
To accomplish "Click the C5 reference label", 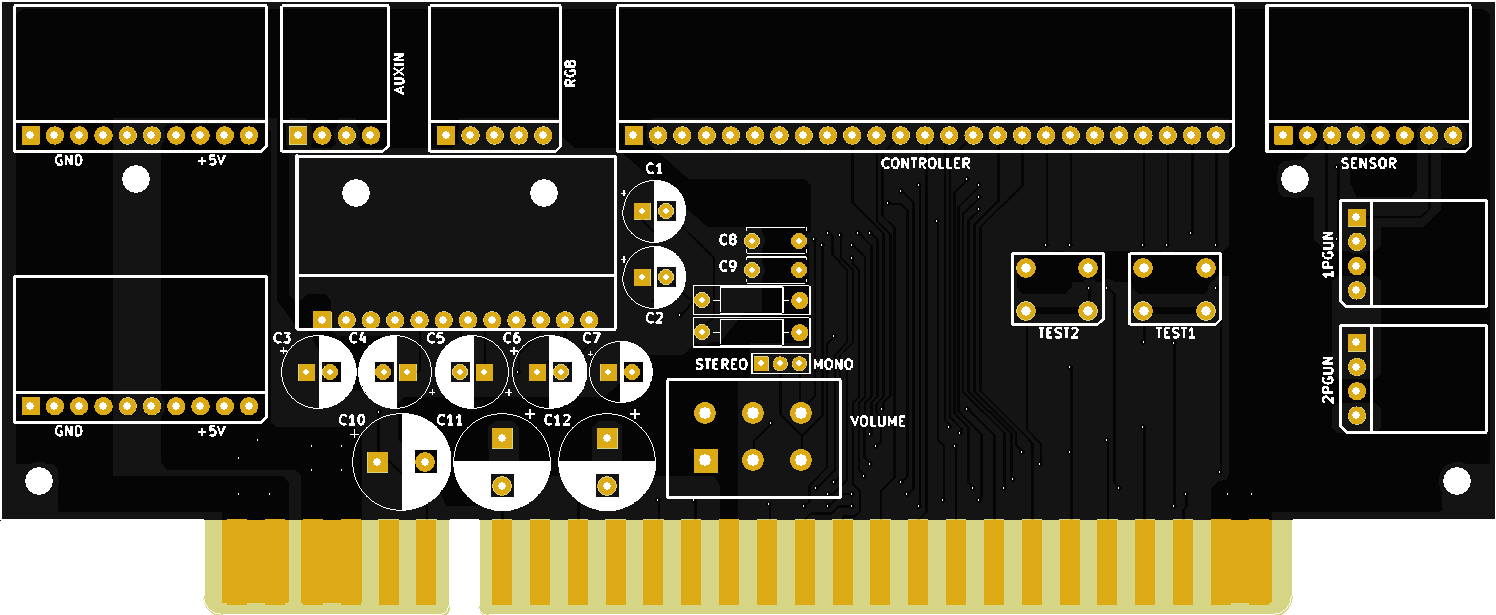I will [435, 338].
